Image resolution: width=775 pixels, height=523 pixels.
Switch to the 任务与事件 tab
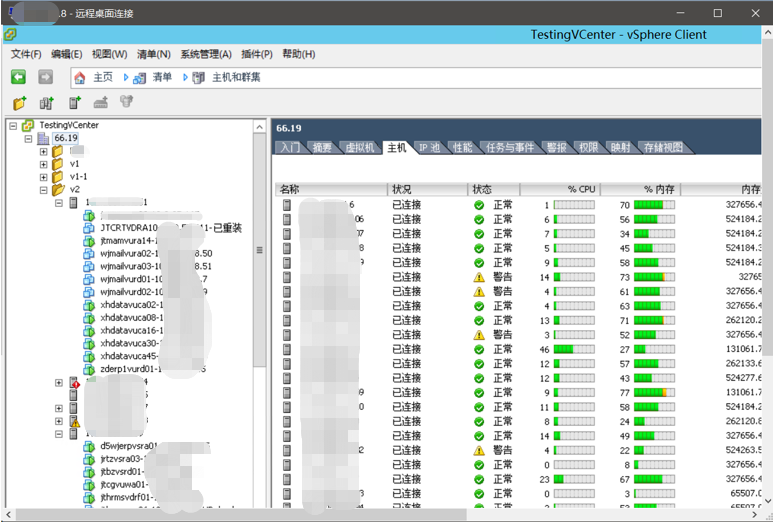[510, 148]
